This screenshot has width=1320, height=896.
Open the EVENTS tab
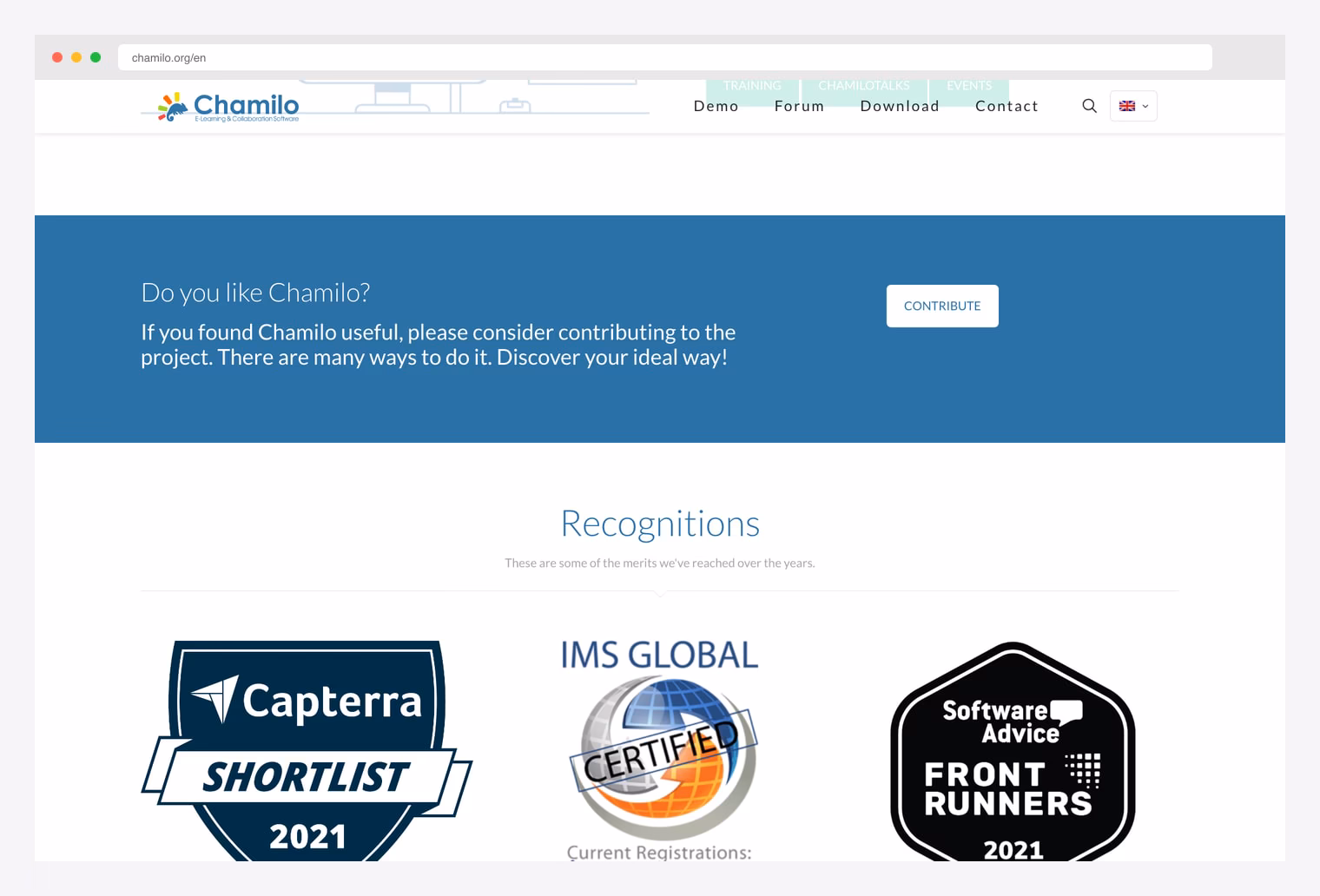(x=969, y=86)
